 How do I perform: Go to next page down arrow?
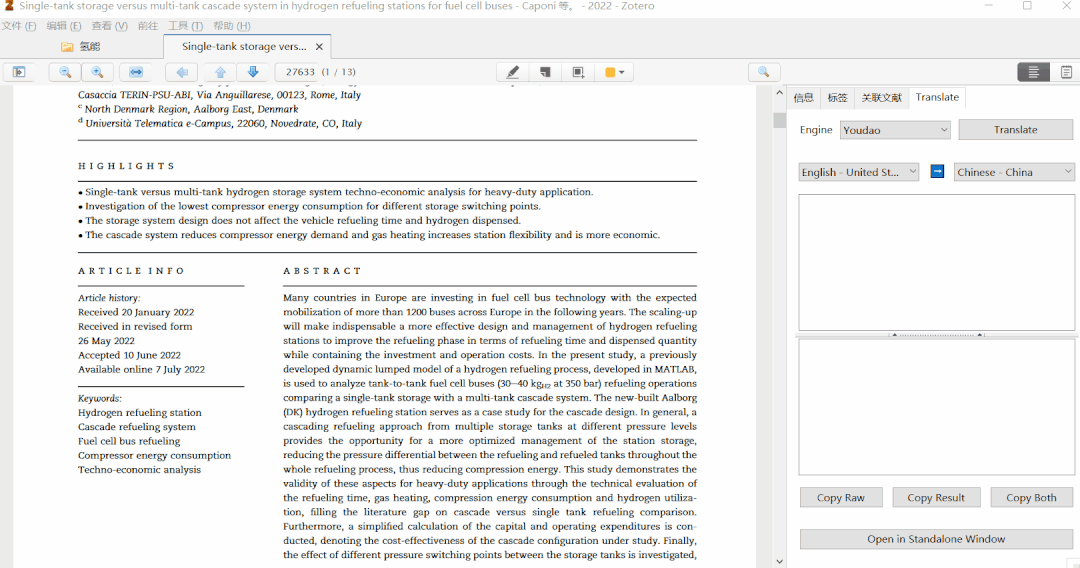[253, 72]
